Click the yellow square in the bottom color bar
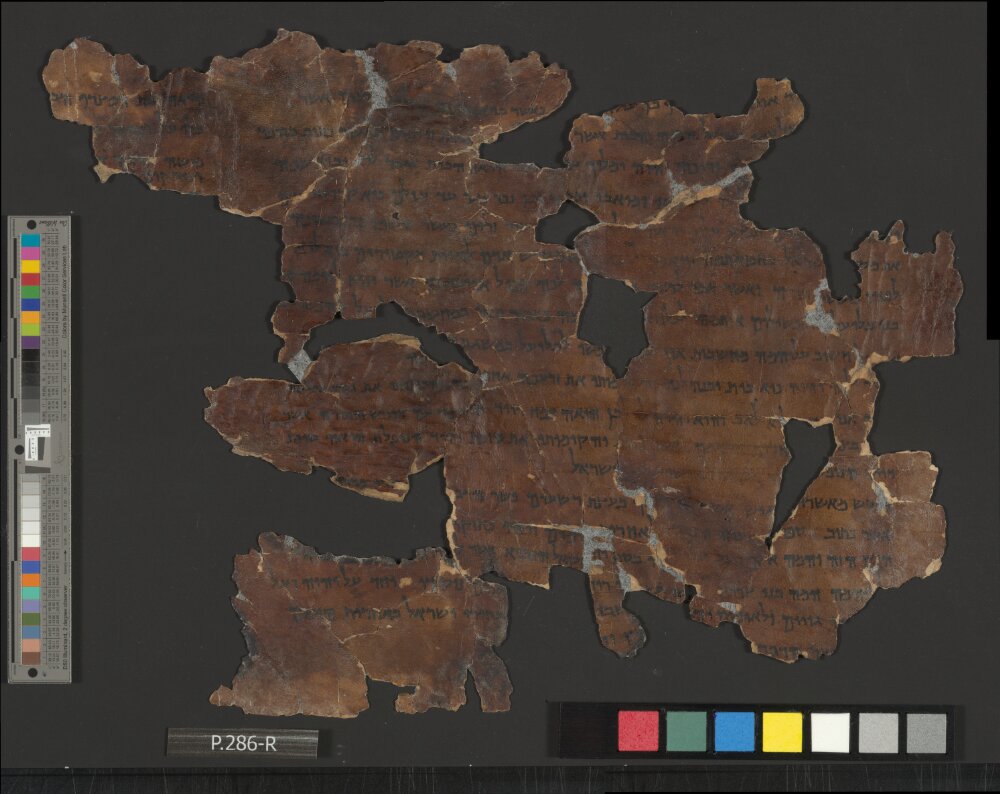The height and width of the screenshot is (794, 1000). [x=783, y=732]
